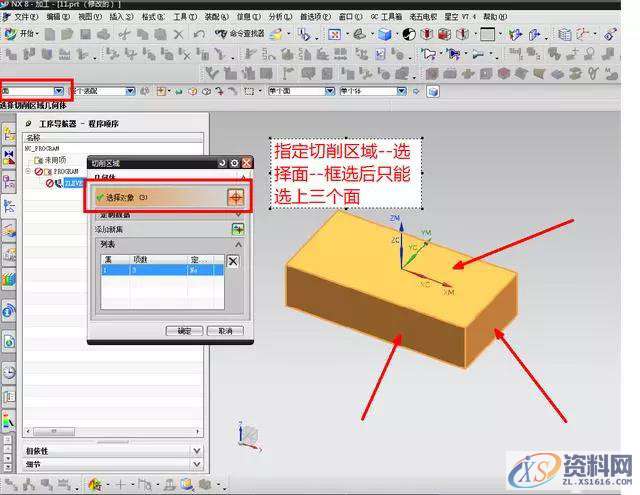
Task: Collapse the list section chevron in dialog
Action: pos(238,244)
